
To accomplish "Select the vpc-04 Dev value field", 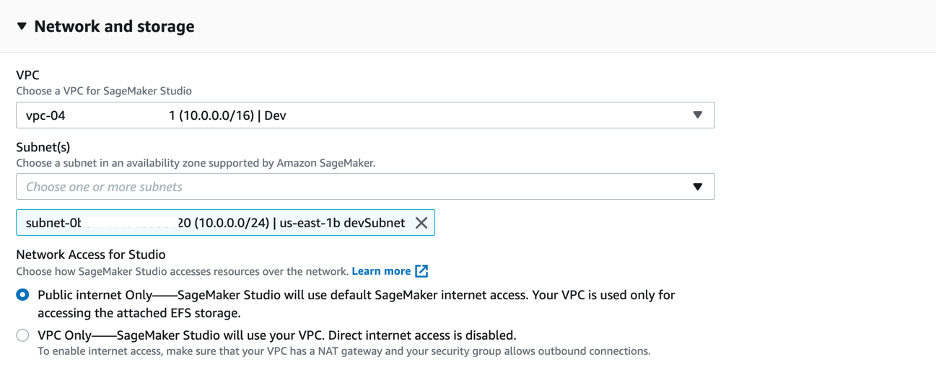I will click(365, 115).
